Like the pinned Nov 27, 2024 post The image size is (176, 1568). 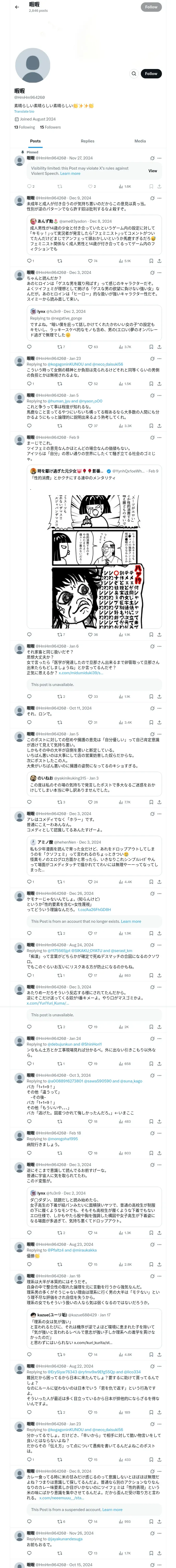coord(90,186)
